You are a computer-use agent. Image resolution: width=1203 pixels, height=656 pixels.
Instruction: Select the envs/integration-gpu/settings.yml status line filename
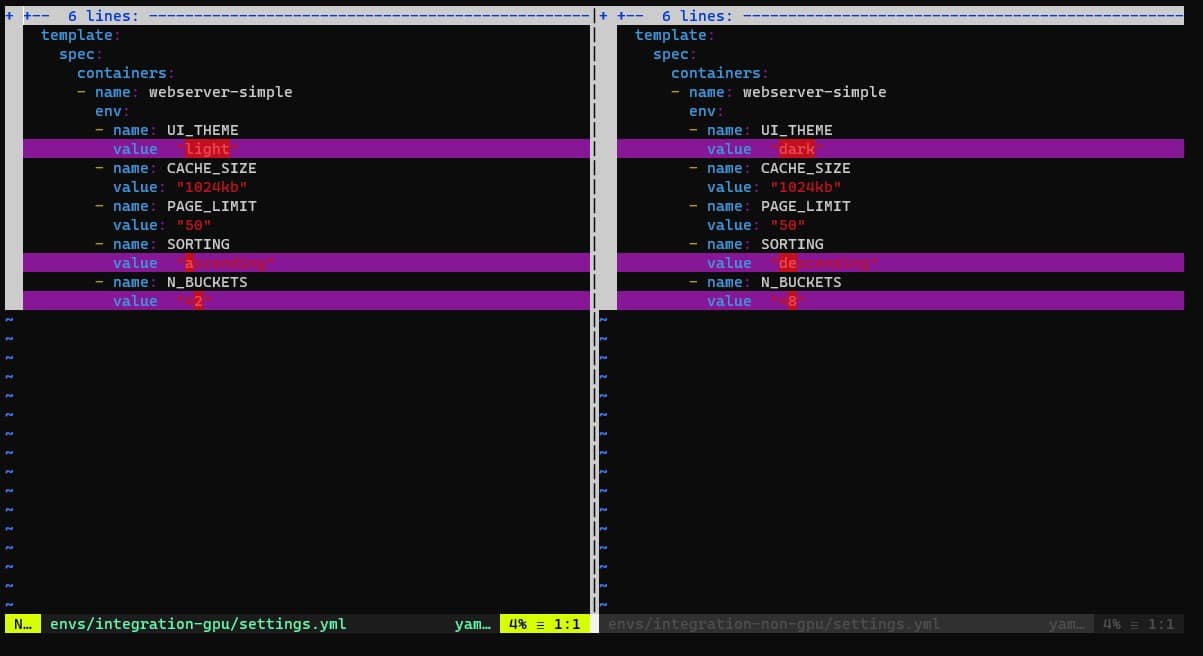pyautogui.click(x=198, y=624)
